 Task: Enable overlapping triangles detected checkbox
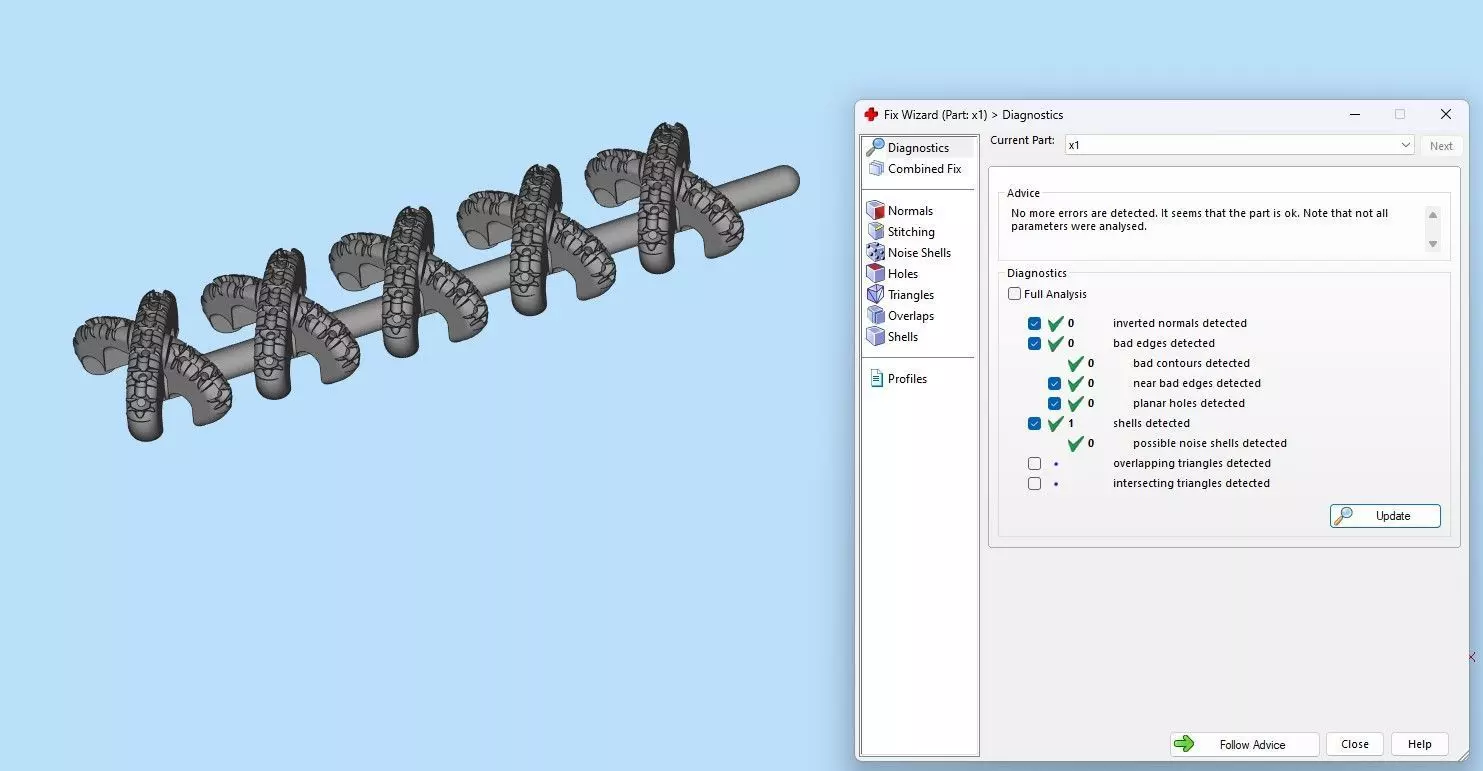[1034, 464]
